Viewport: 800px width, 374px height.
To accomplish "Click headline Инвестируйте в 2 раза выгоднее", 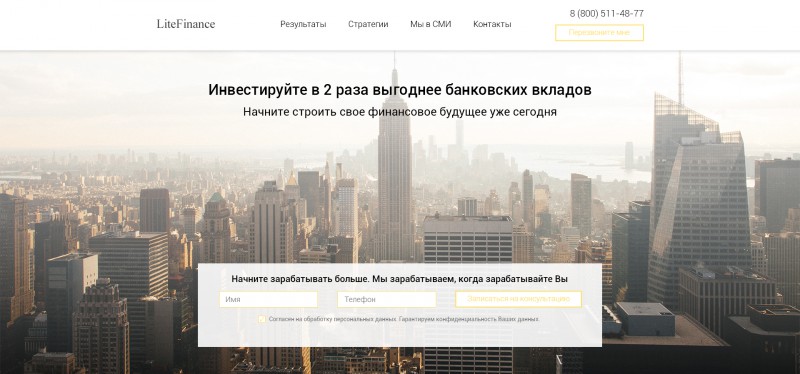I will [399, 90].
